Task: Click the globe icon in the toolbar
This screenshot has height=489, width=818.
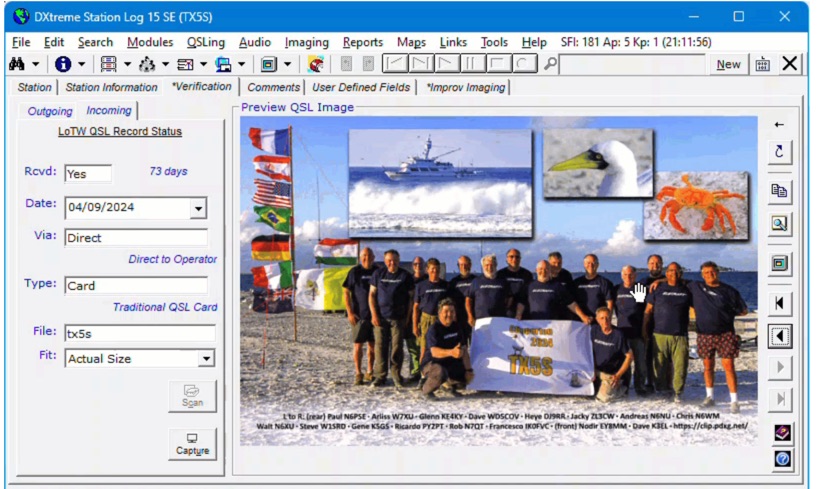Action: 316,64
